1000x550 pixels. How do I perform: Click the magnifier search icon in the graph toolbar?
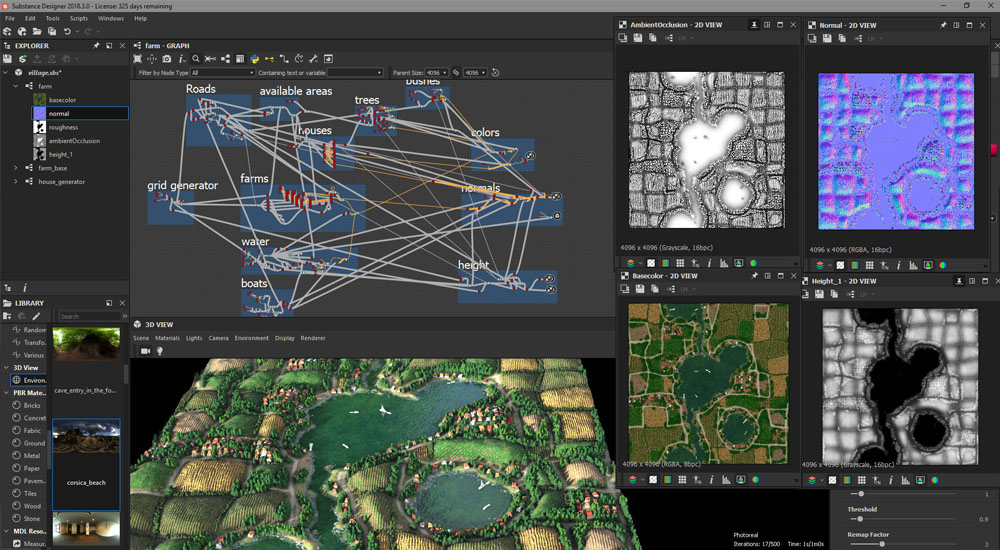click(196, 59)
